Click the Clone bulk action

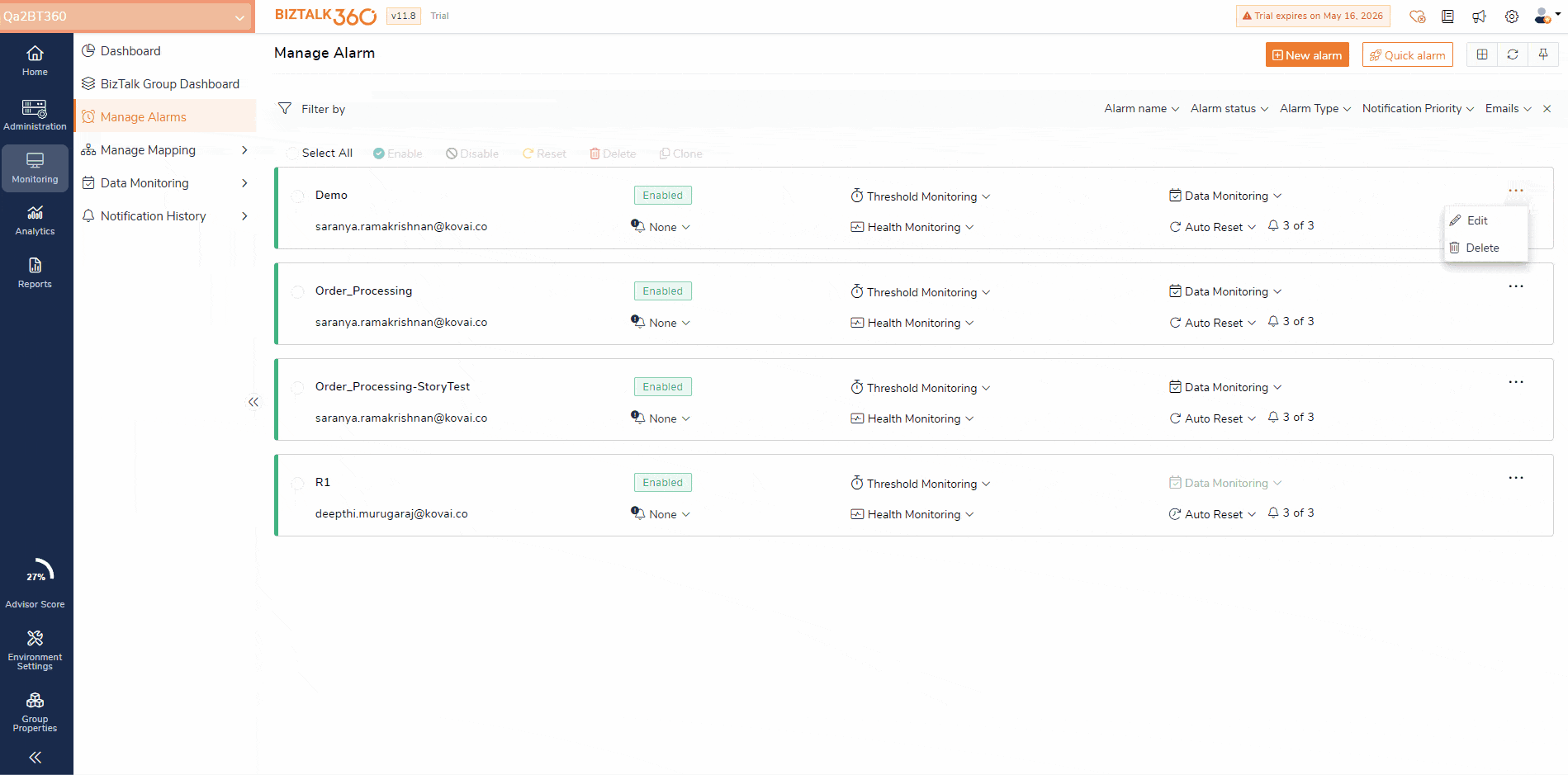pyautogui.click(x=680, y=154)
